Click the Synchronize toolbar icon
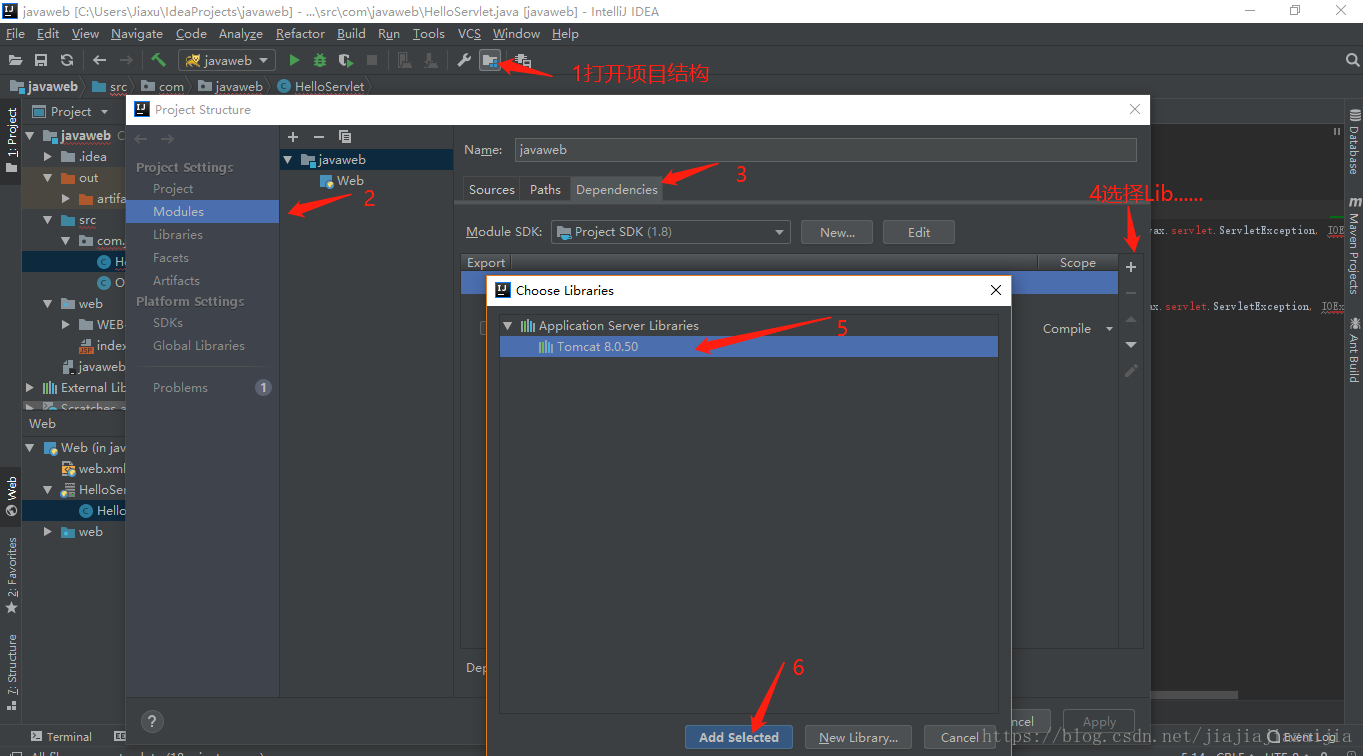1363x756 pixels. 67,60
